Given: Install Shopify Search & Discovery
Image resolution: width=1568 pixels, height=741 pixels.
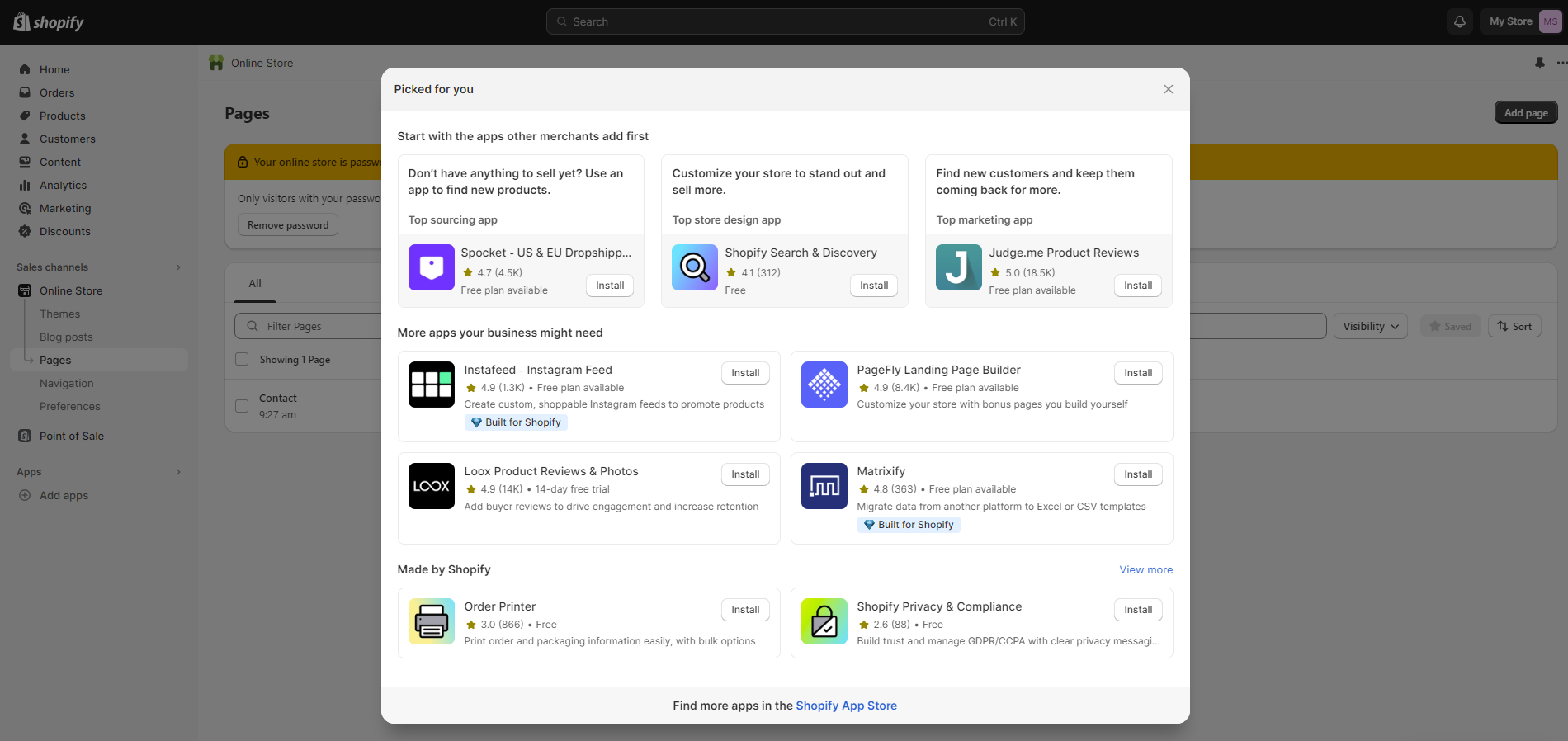Looking at the screenshot, I should 874,286.
